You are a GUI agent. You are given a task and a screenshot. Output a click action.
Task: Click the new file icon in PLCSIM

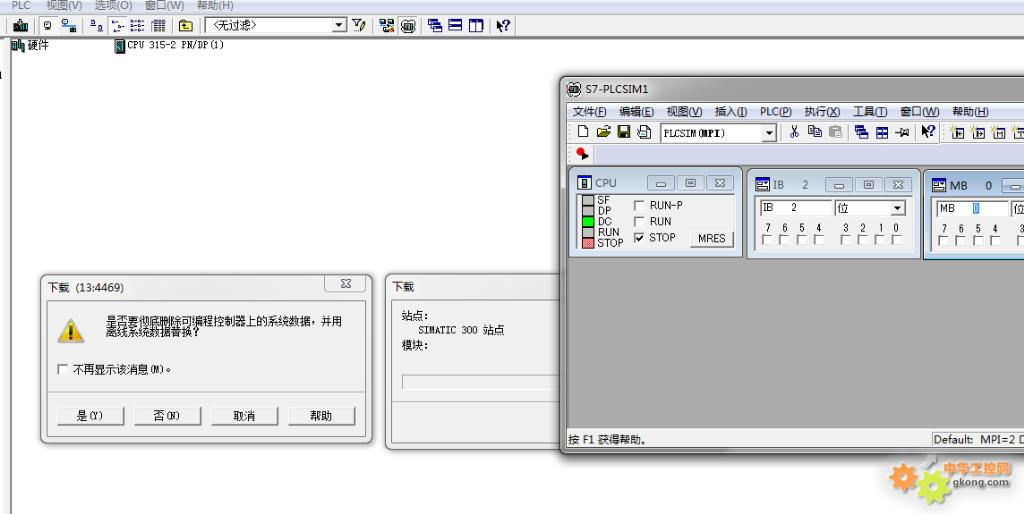pyautogui.click(x=583, y=132)
